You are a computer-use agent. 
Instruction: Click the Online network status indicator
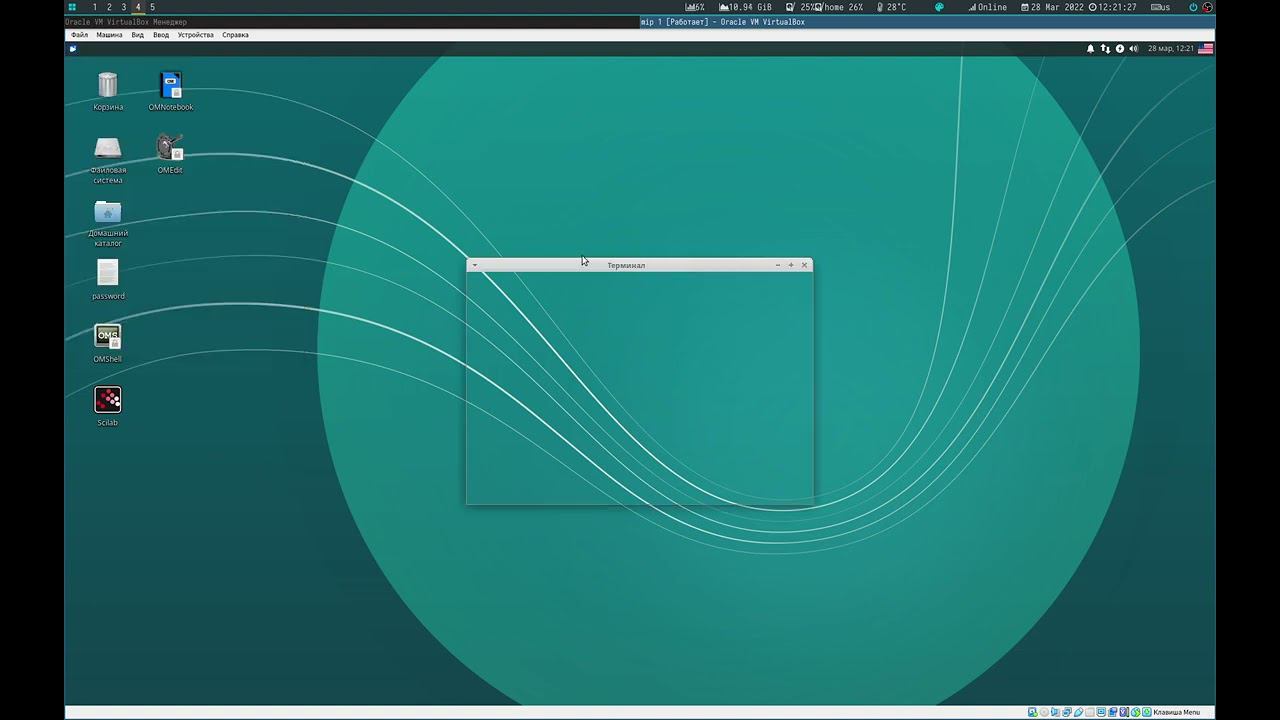point(987,7)
